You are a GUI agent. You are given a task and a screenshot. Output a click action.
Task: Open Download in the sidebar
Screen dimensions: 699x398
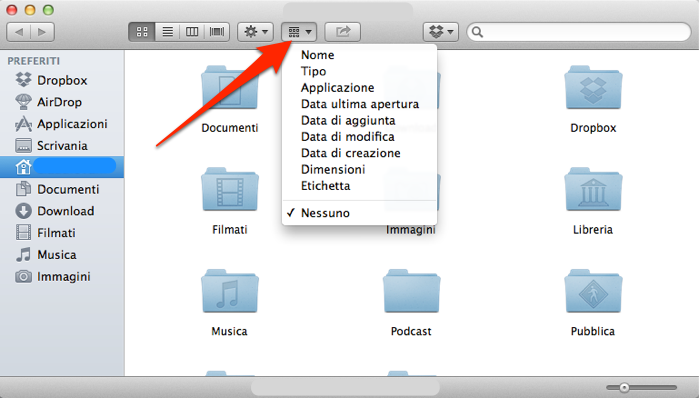(62, 211)
